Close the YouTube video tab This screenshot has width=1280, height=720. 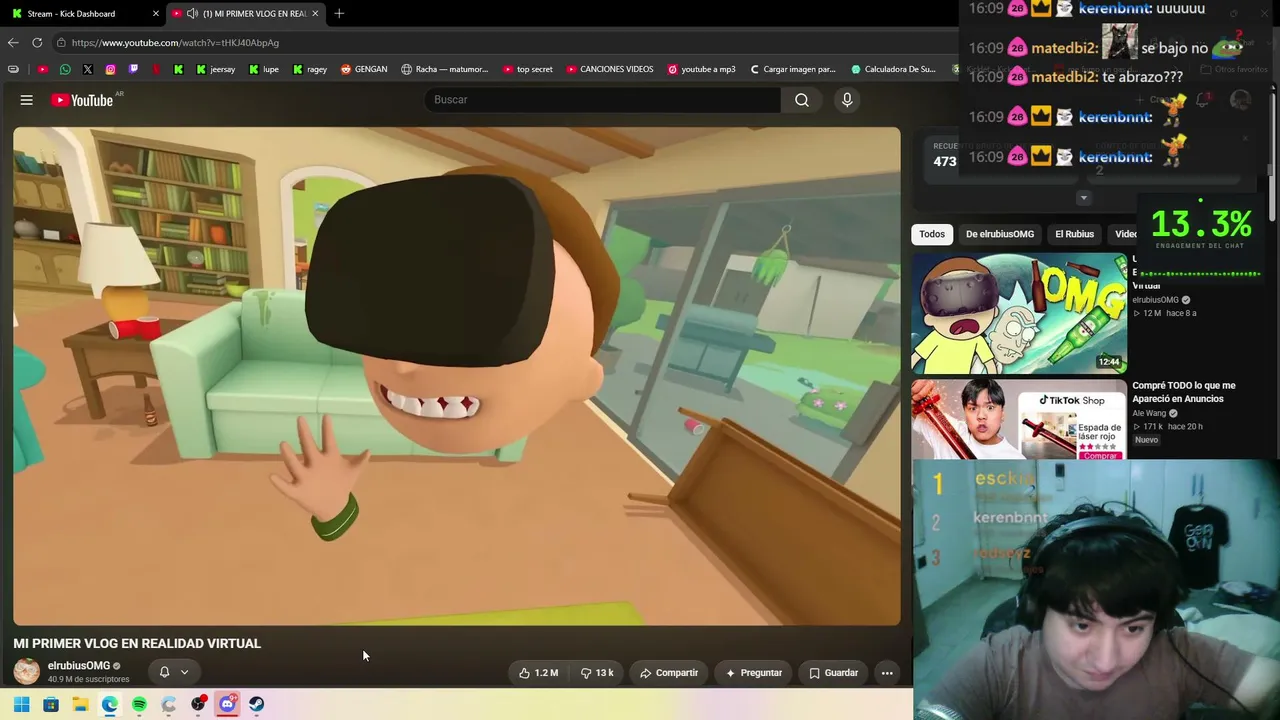pos(315,14)
